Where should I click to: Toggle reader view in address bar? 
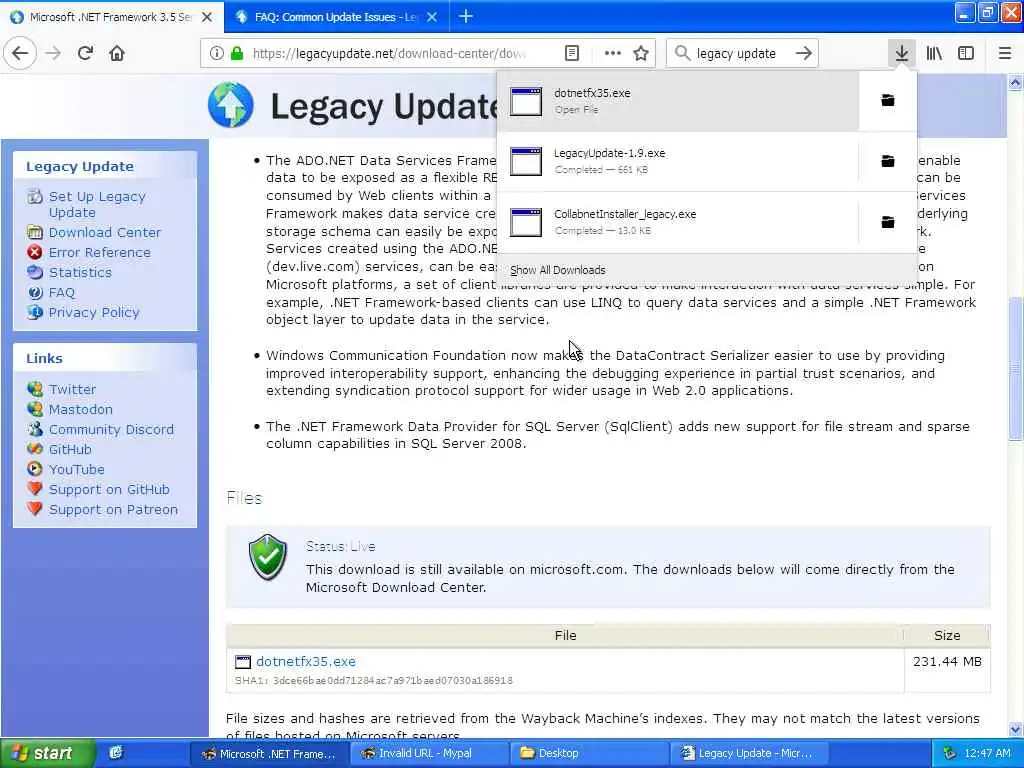[571, 53]
